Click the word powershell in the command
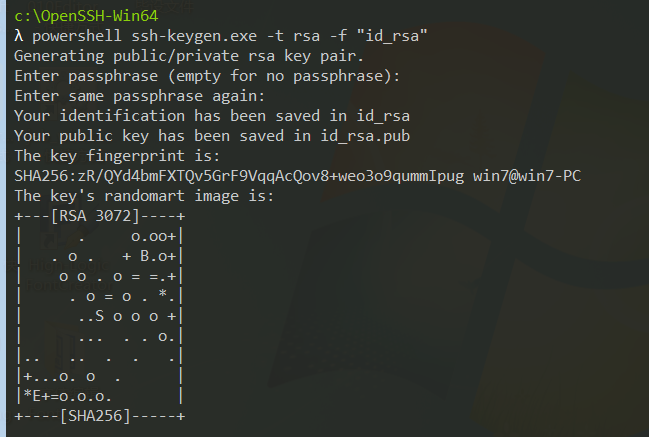 click(76, 36)
